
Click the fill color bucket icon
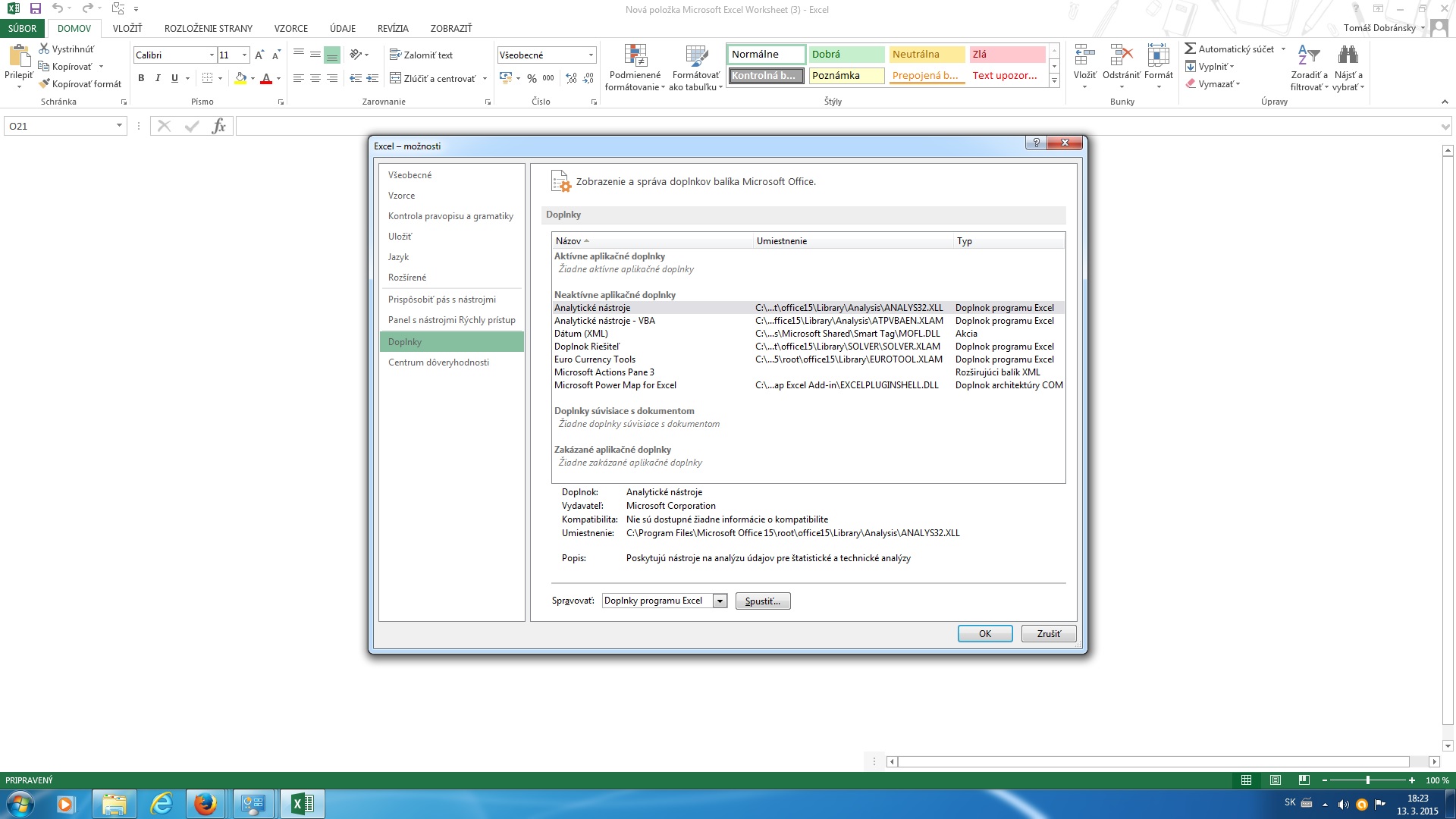coord(240,78)
